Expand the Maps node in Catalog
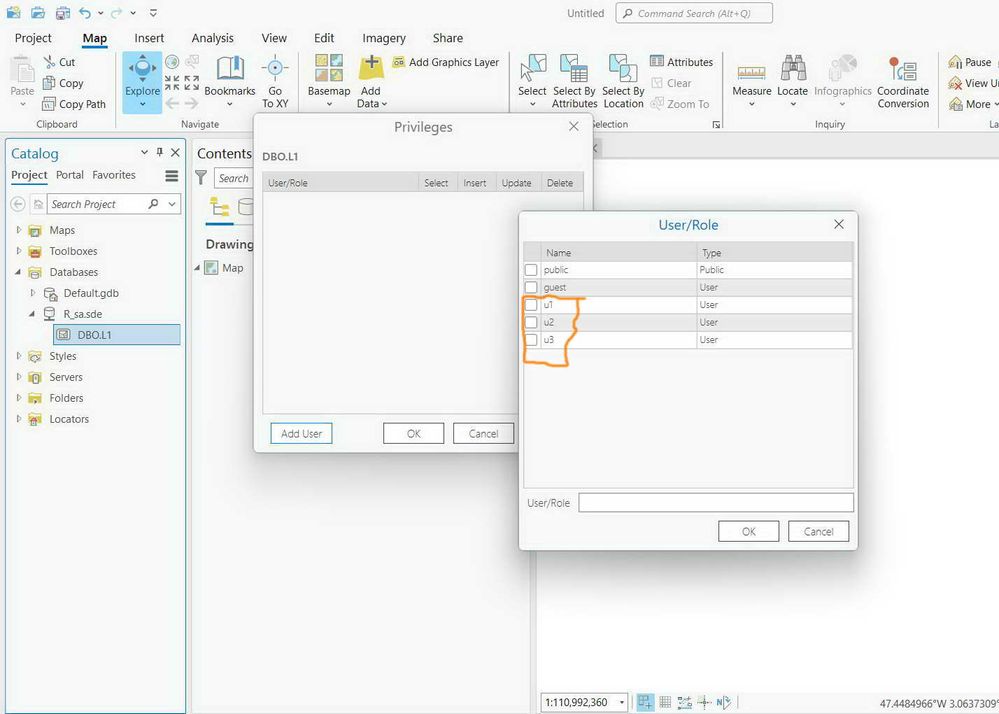Screen dimensions: 999x714 18,230
